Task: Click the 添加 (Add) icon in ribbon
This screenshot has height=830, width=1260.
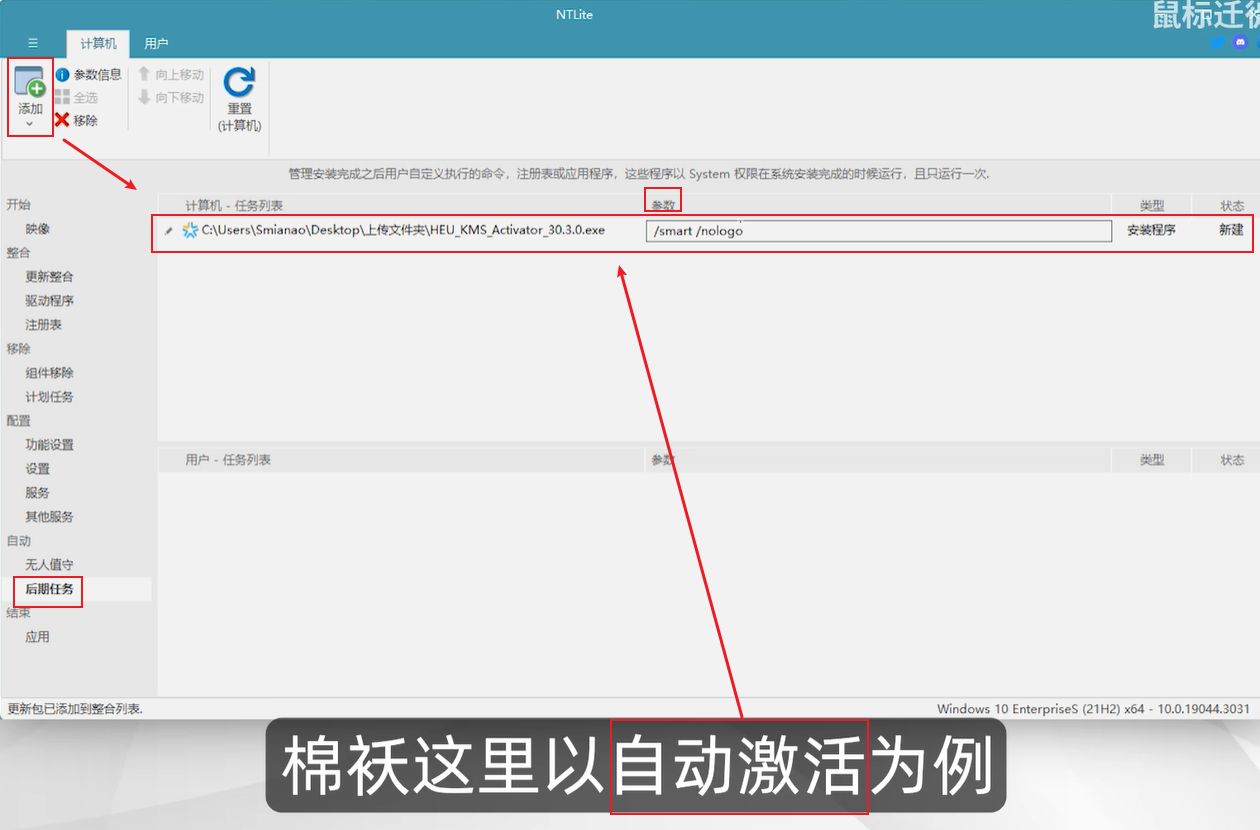Action: 30,83
